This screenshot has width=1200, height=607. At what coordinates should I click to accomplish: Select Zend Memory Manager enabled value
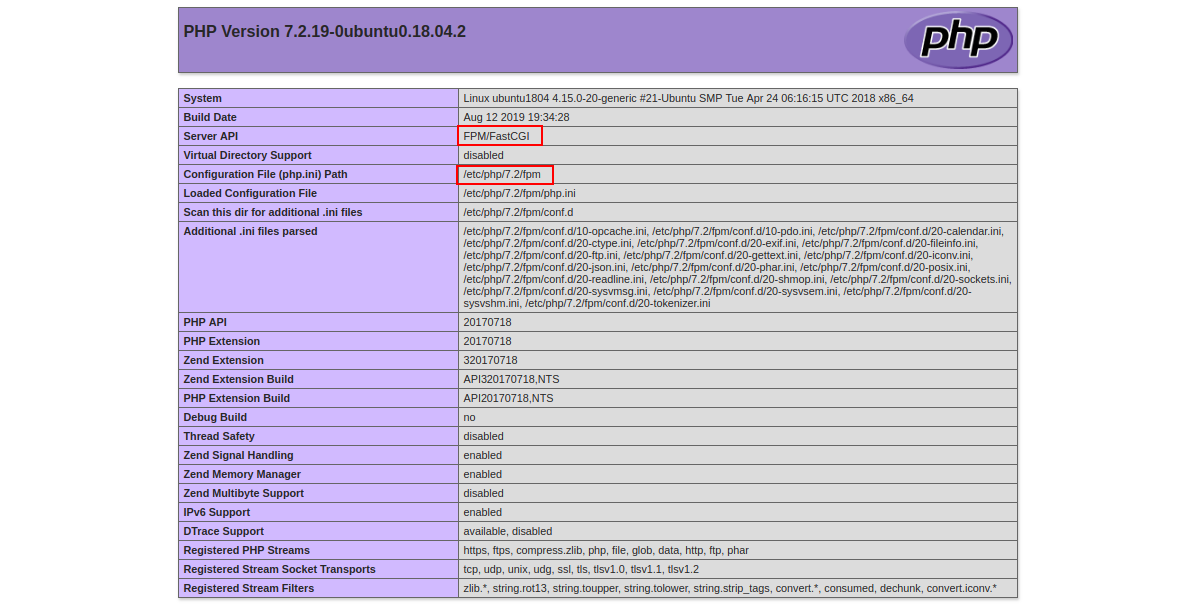(x=482, y=474)
